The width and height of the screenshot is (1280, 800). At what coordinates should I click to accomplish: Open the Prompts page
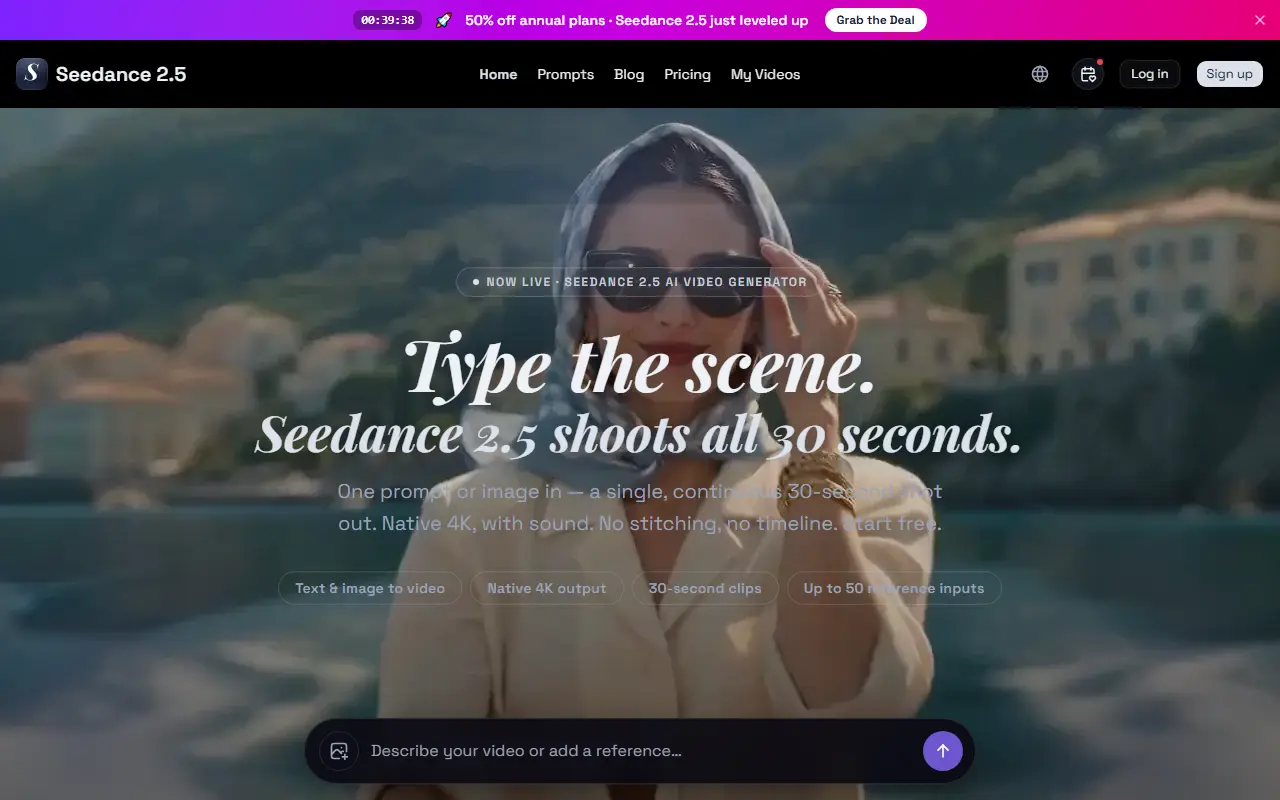(x=566, y=74)
